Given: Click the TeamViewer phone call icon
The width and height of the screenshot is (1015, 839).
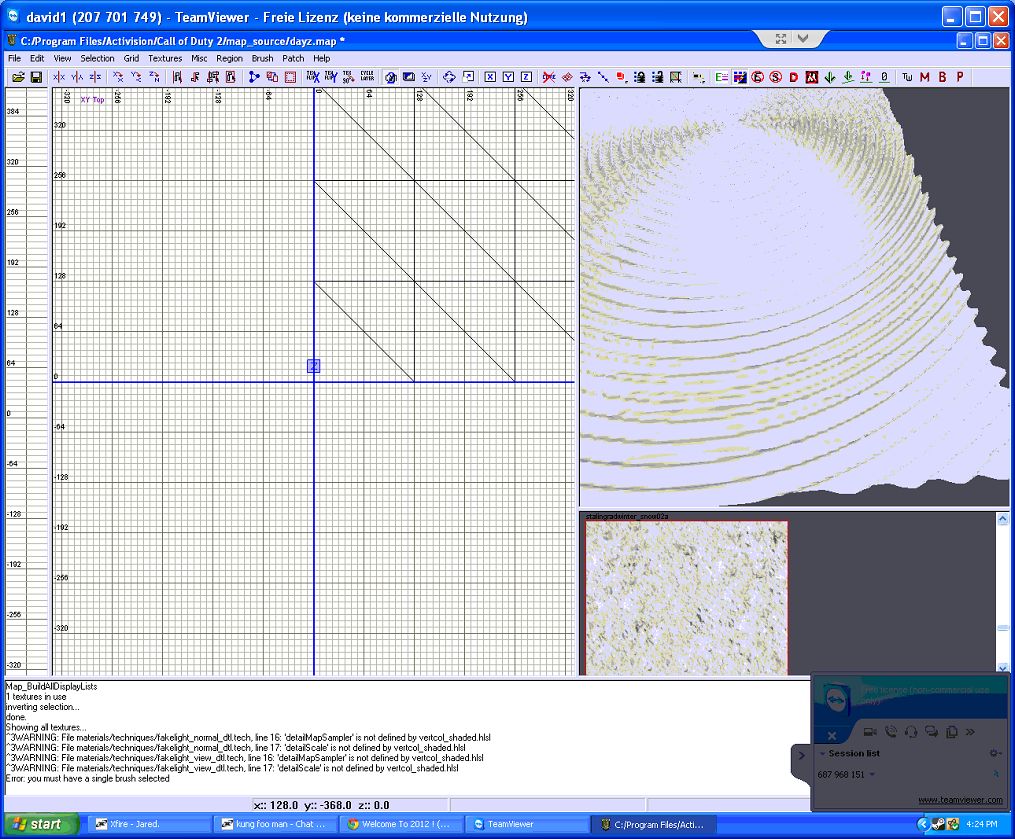Looking at the screenshot, I should [891, 732].
